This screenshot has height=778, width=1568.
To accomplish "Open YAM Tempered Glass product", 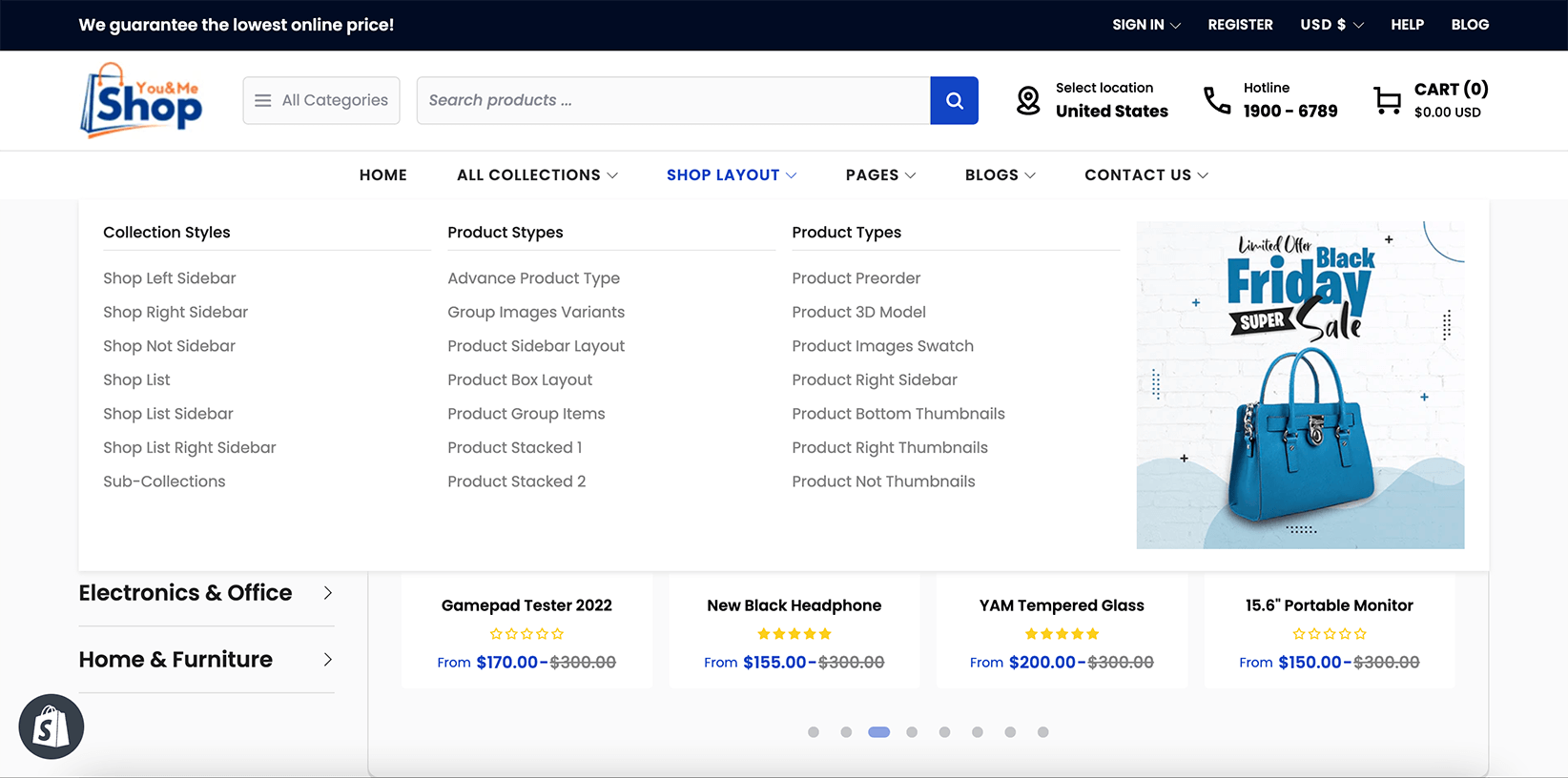I will [x=1062, y=605].
